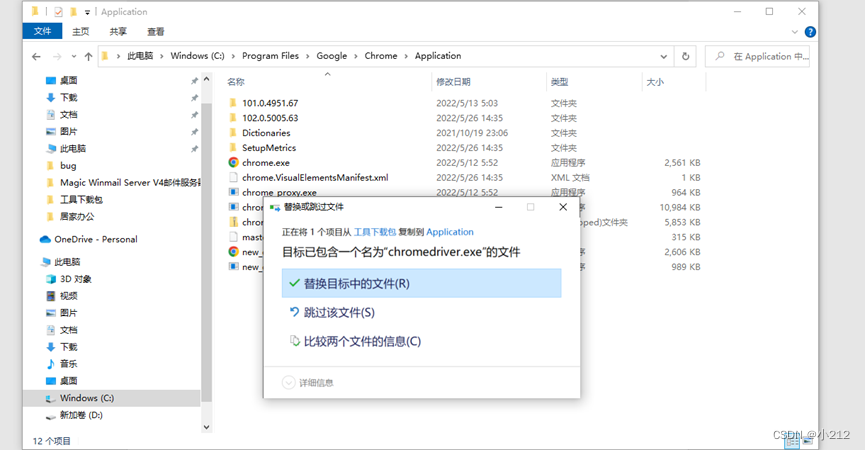Select the chrome.exe Chrome icon
Image resolution: width=865 pixels, height=450 pixels.
(233, 162)
